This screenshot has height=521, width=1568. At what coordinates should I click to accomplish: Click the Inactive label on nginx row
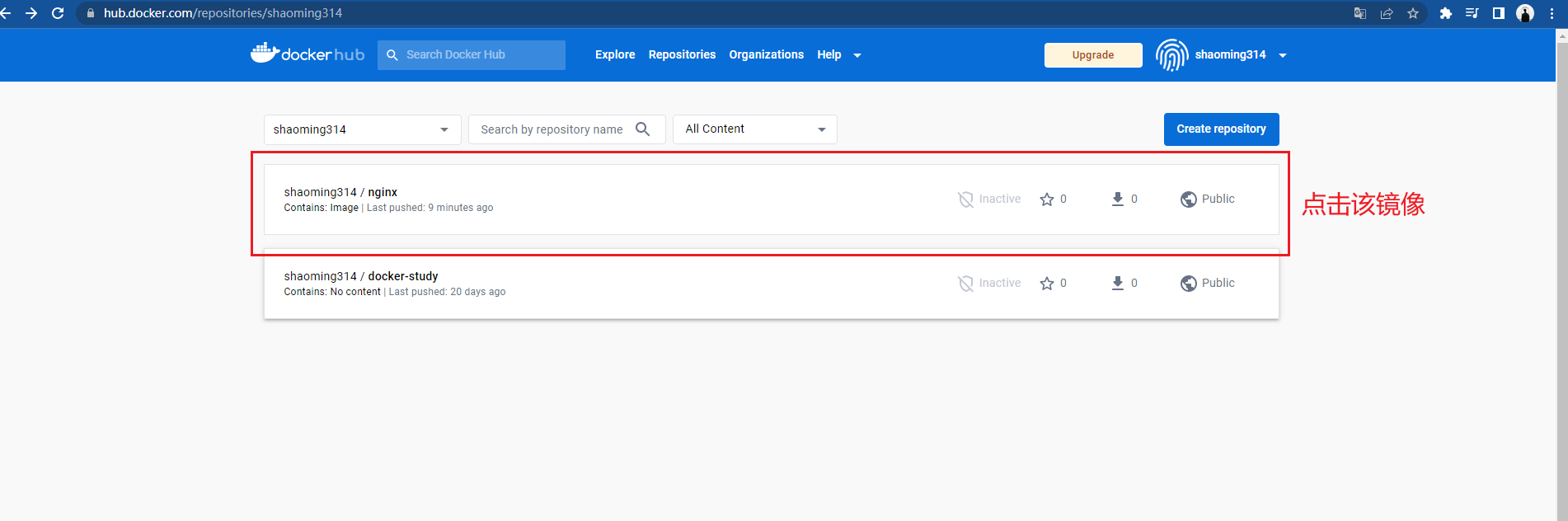(1000, 199)
